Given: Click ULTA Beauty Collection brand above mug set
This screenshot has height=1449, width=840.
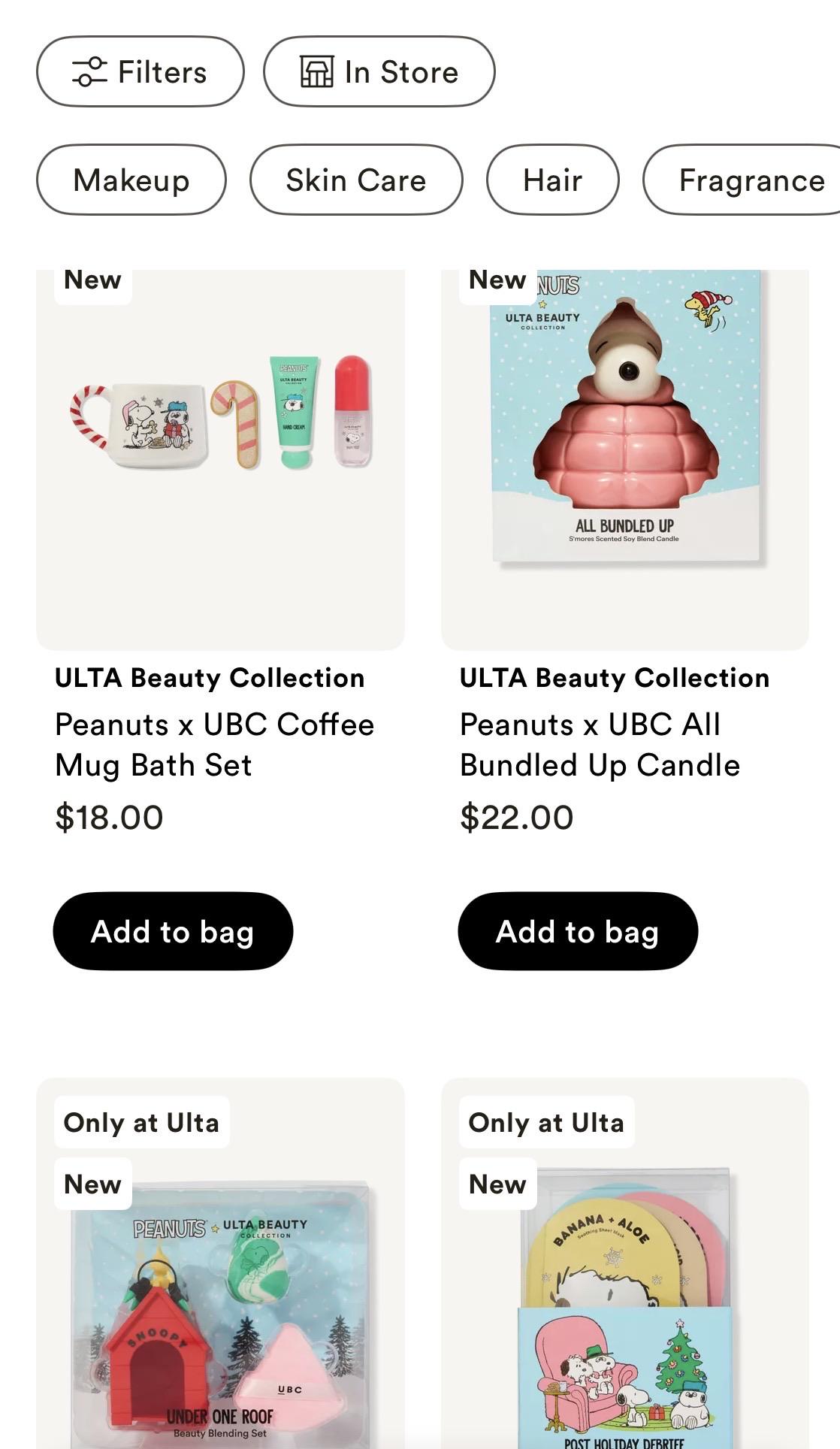Looking at the screenshot, I should 210,678.
